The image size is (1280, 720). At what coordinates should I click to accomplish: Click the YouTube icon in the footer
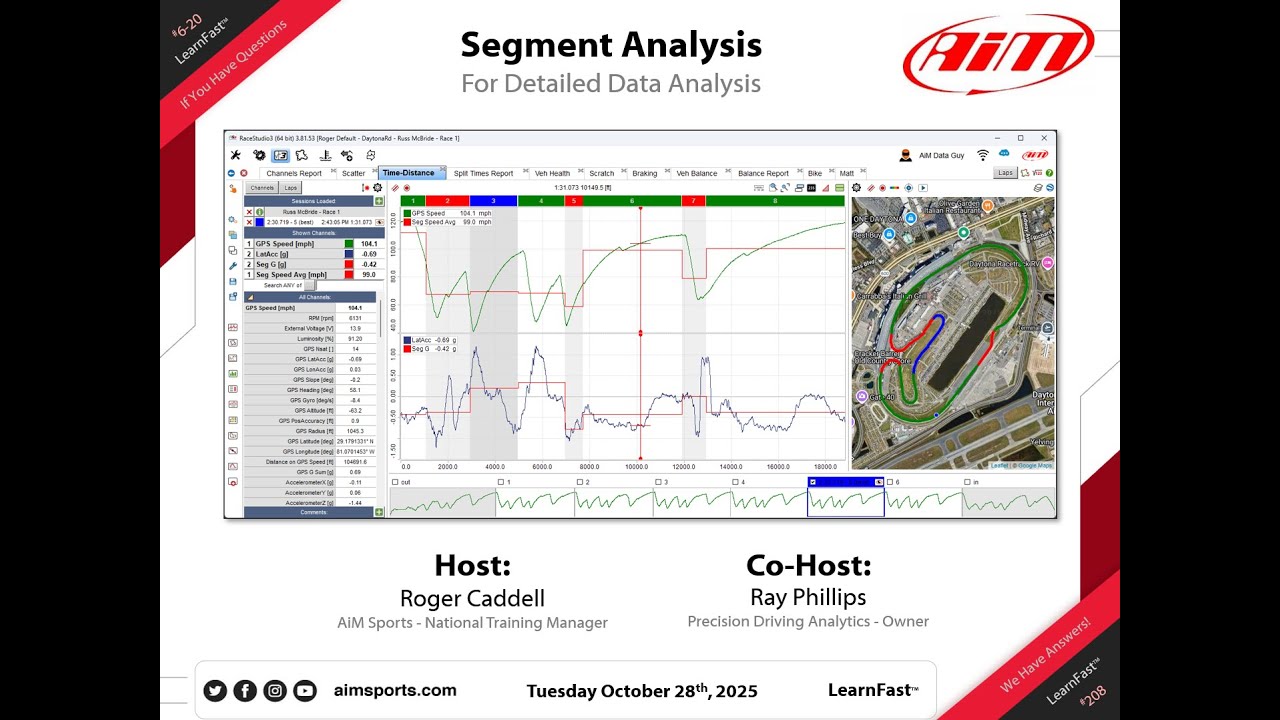[305, 690]
